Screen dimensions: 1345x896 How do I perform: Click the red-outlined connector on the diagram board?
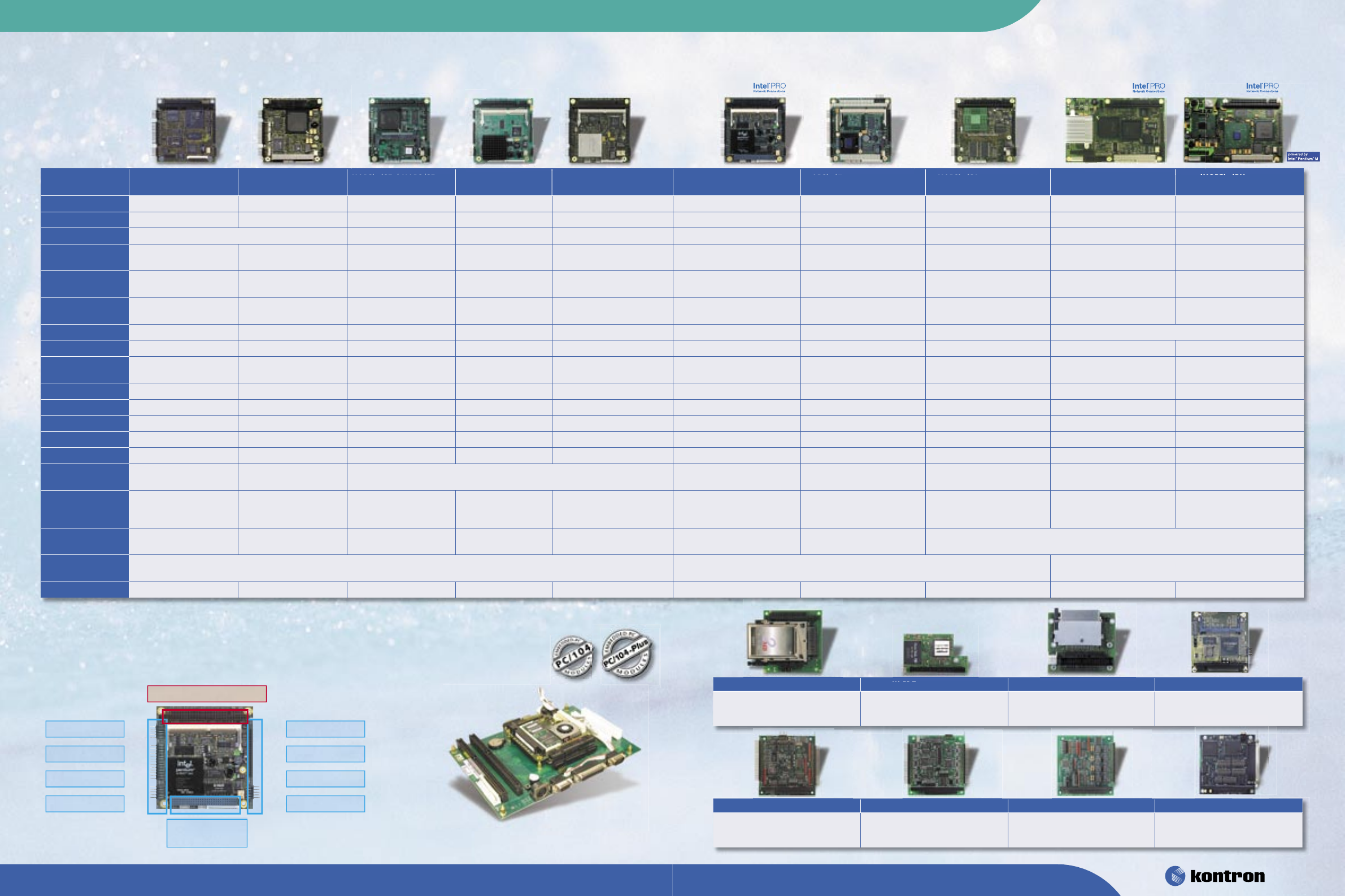(x=204, y=716)
